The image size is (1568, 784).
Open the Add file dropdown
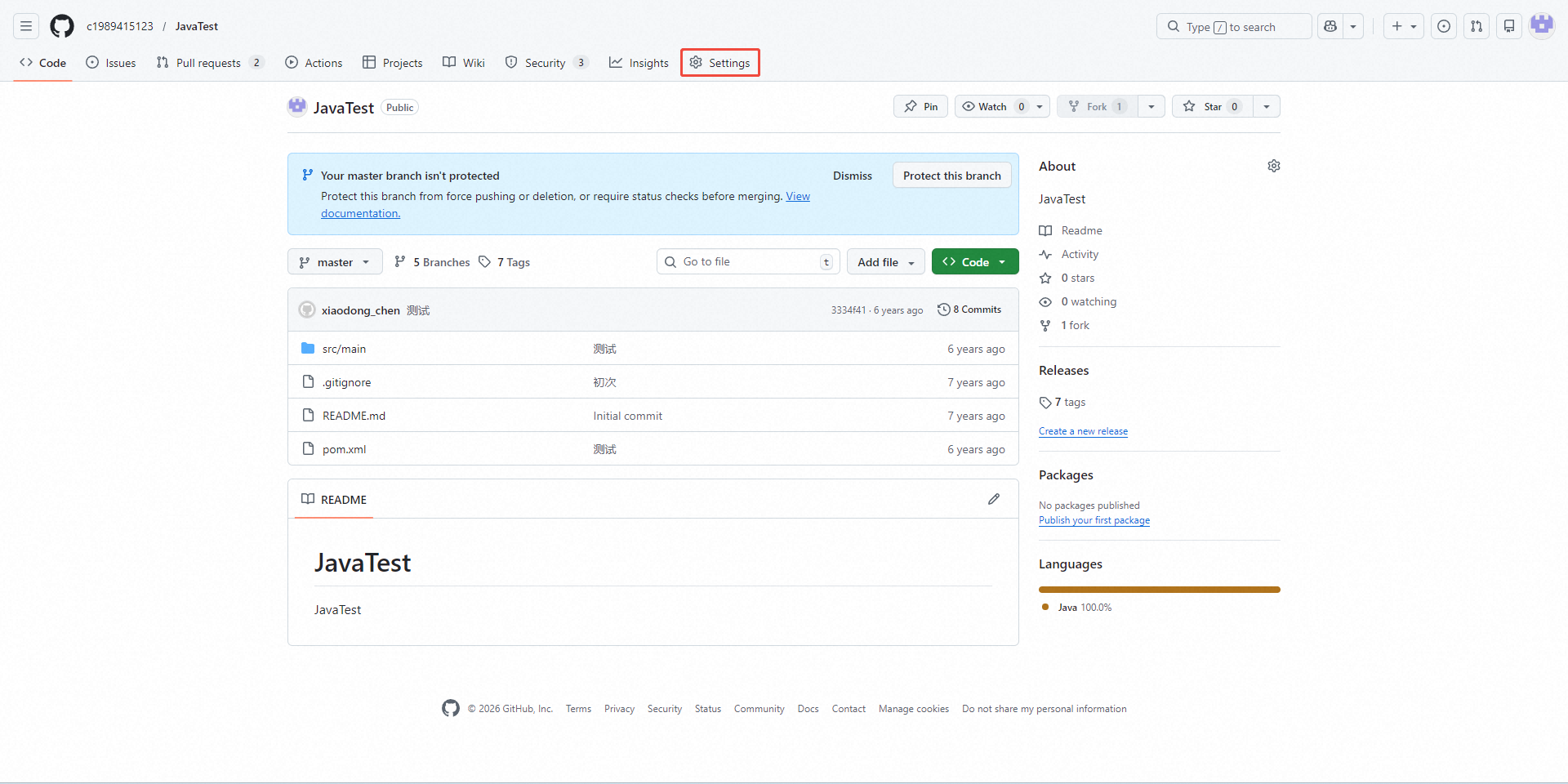click(885, 262)
